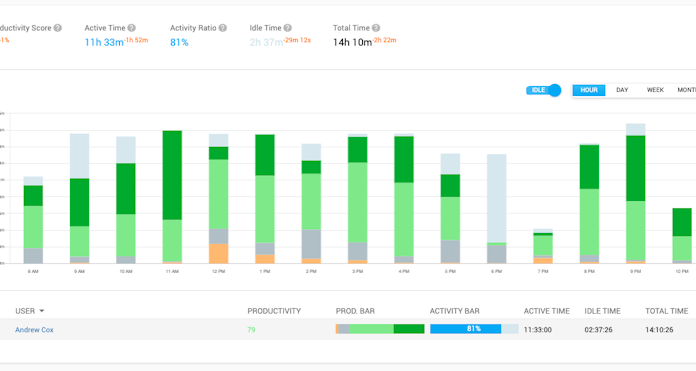Click the 10 AM chart bar

click(x=126, y=200)
